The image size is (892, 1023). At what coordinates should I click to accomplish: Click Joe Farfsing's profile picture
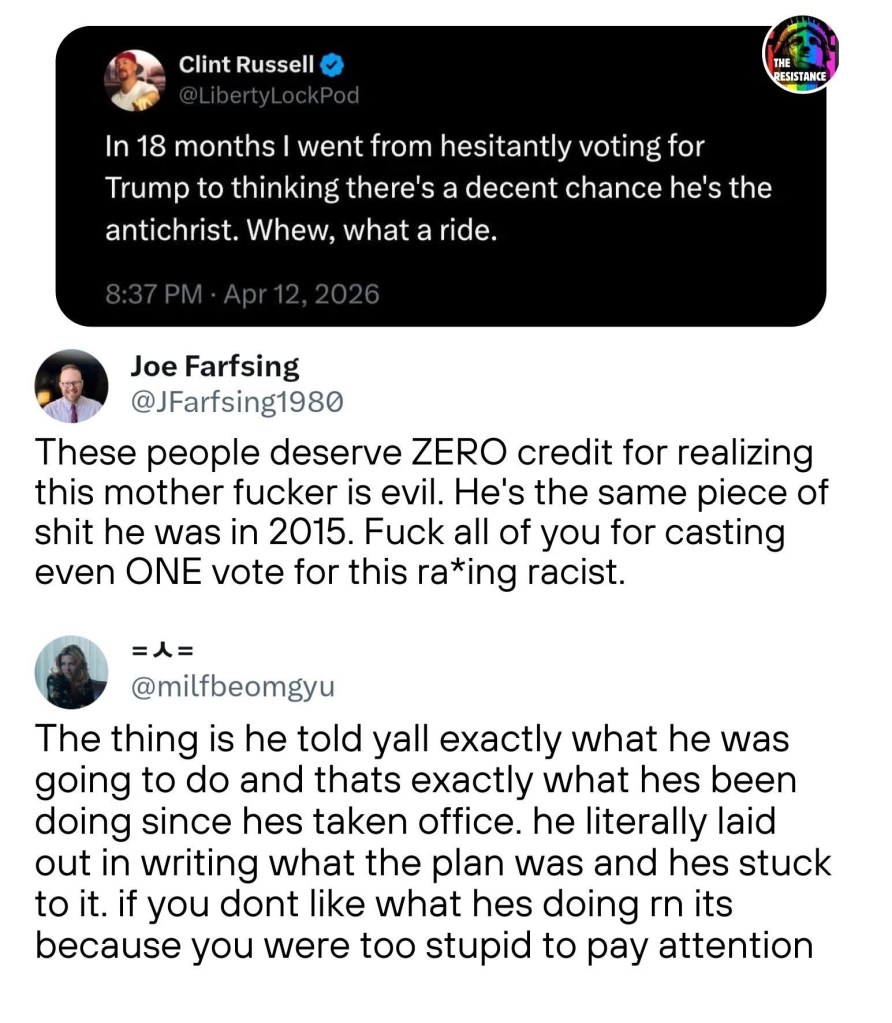tap(72, 386)
